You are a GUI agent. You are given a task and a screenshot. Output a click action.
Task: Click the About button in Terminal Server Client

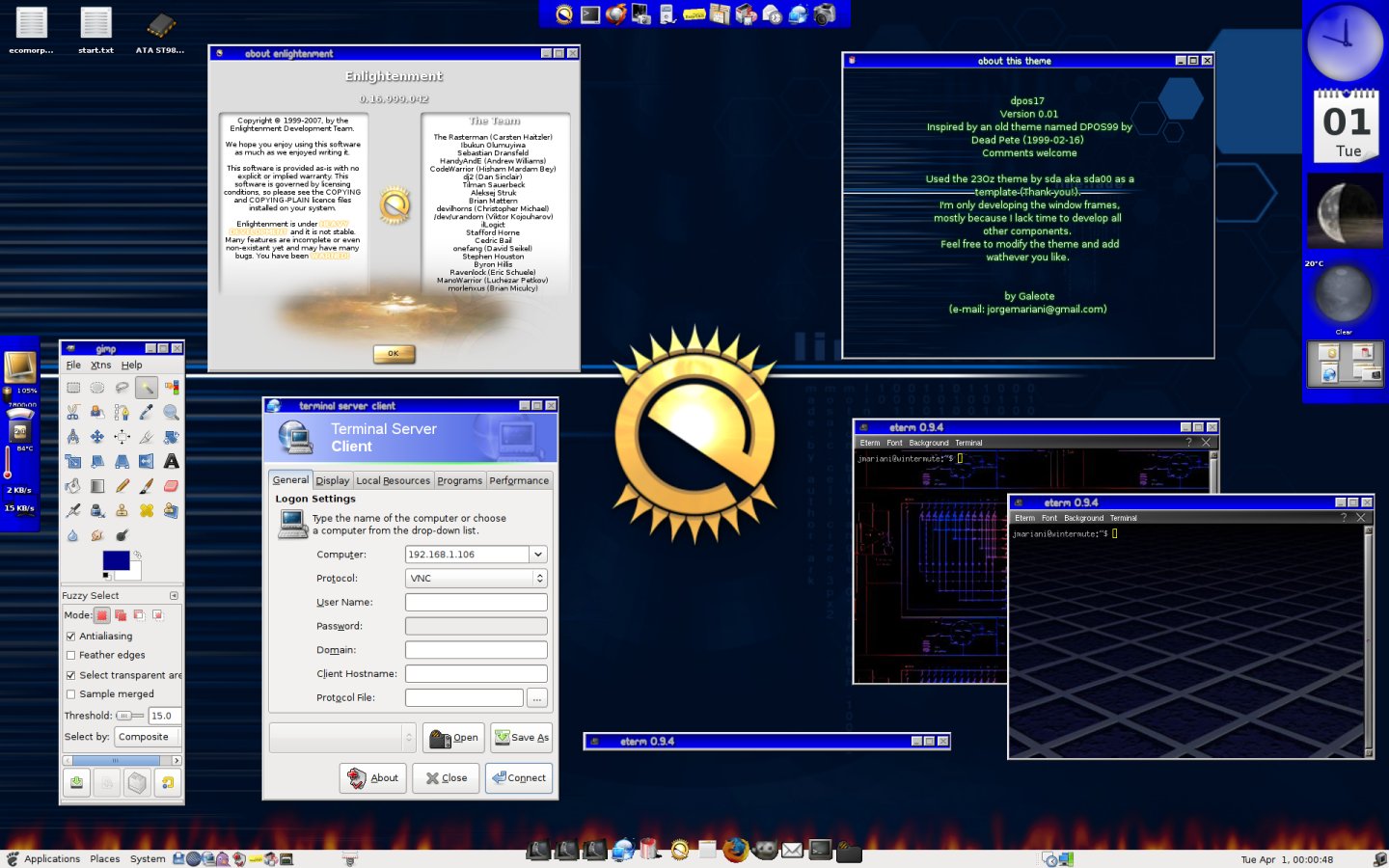(373, 778)
